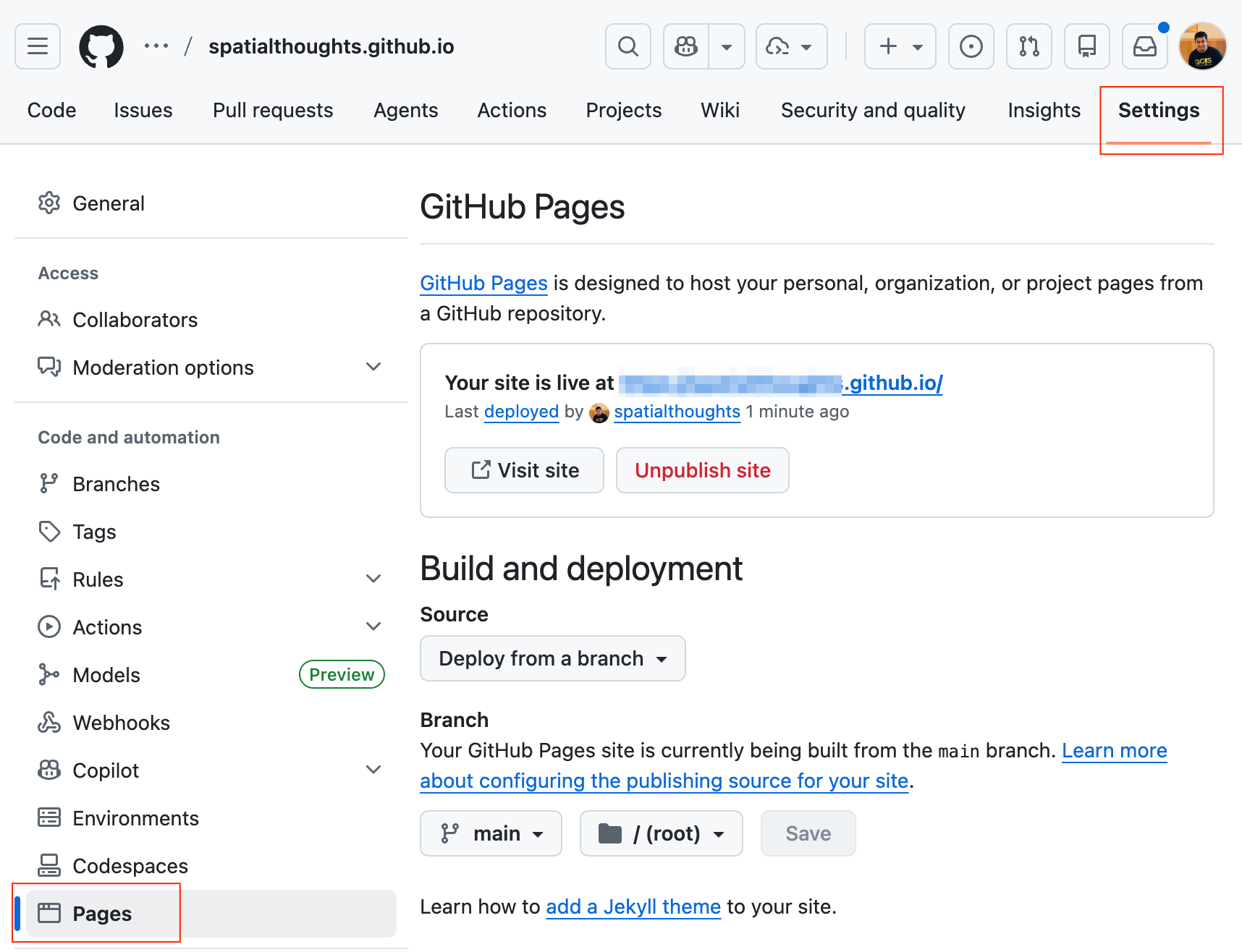Follow the add a Jekyll theme link

633,906
